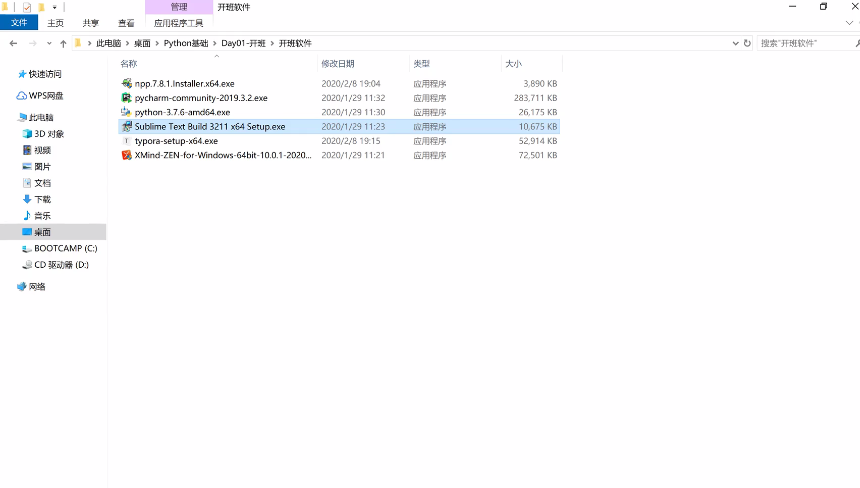This screenshot has height=488, width=860.
Task: Click the quick access toolbar properties checkmark icon
Action: pyautogui.click(x=27, y=7)
